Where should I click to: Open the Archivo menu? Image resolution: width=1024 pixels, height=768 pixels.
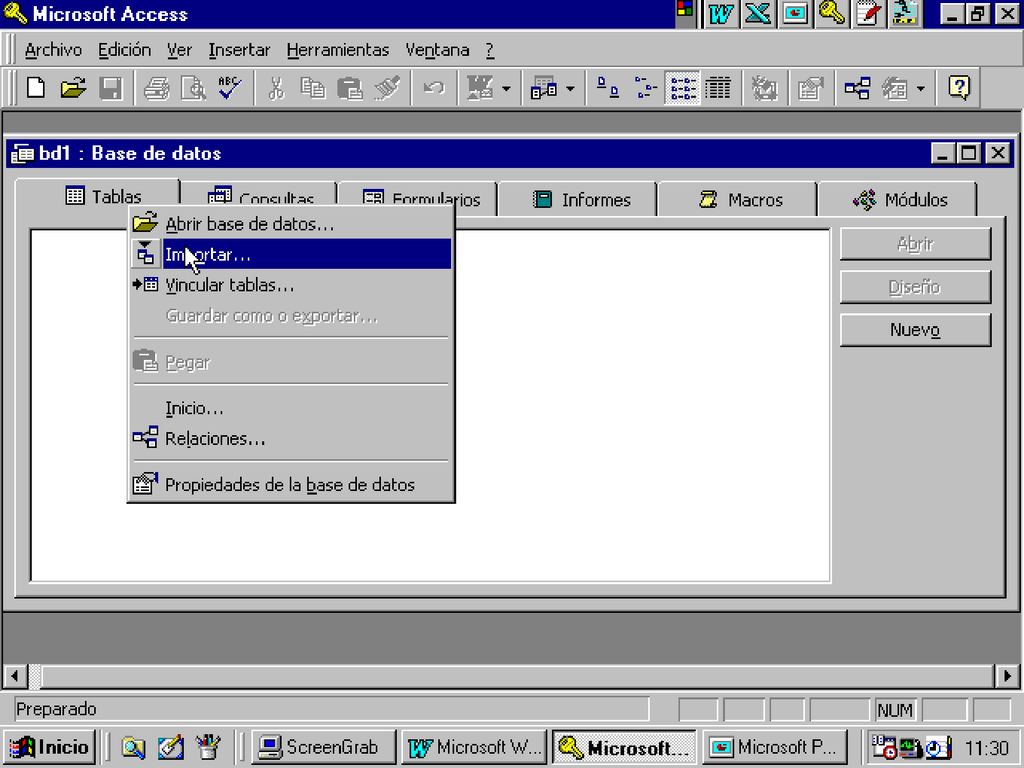coord(53,50)
